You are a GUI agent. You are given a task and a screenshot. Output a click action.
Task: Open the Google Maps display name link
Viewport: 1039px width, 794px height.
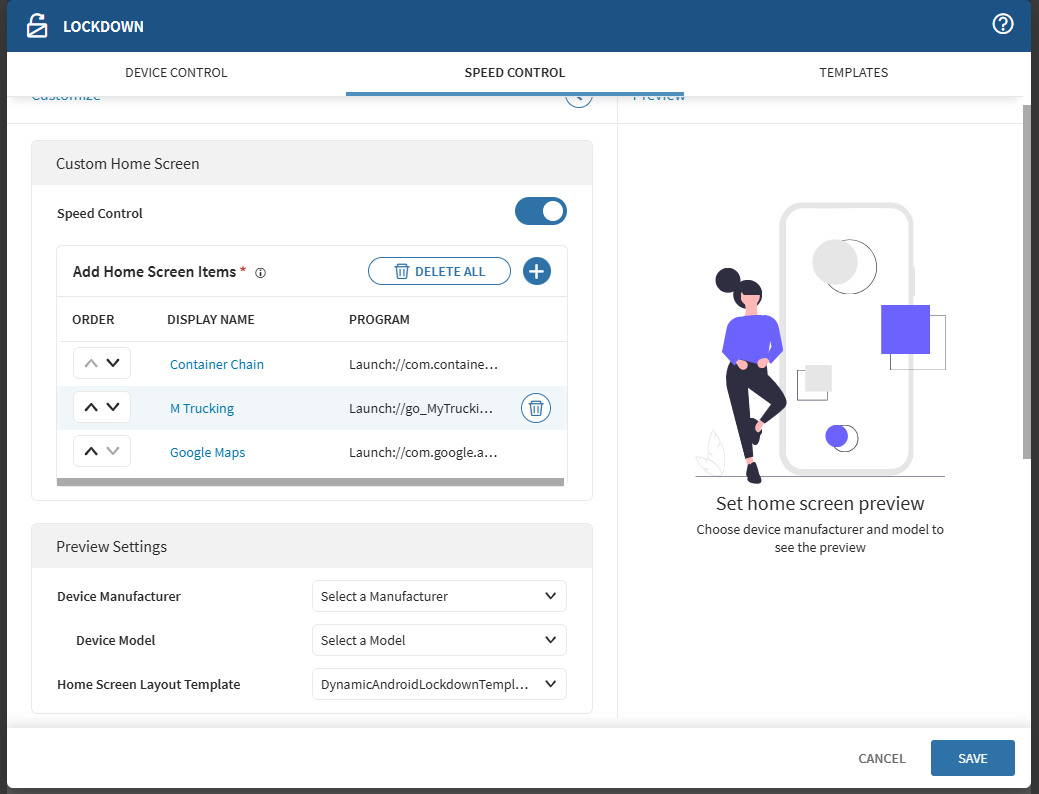[207, 452]
